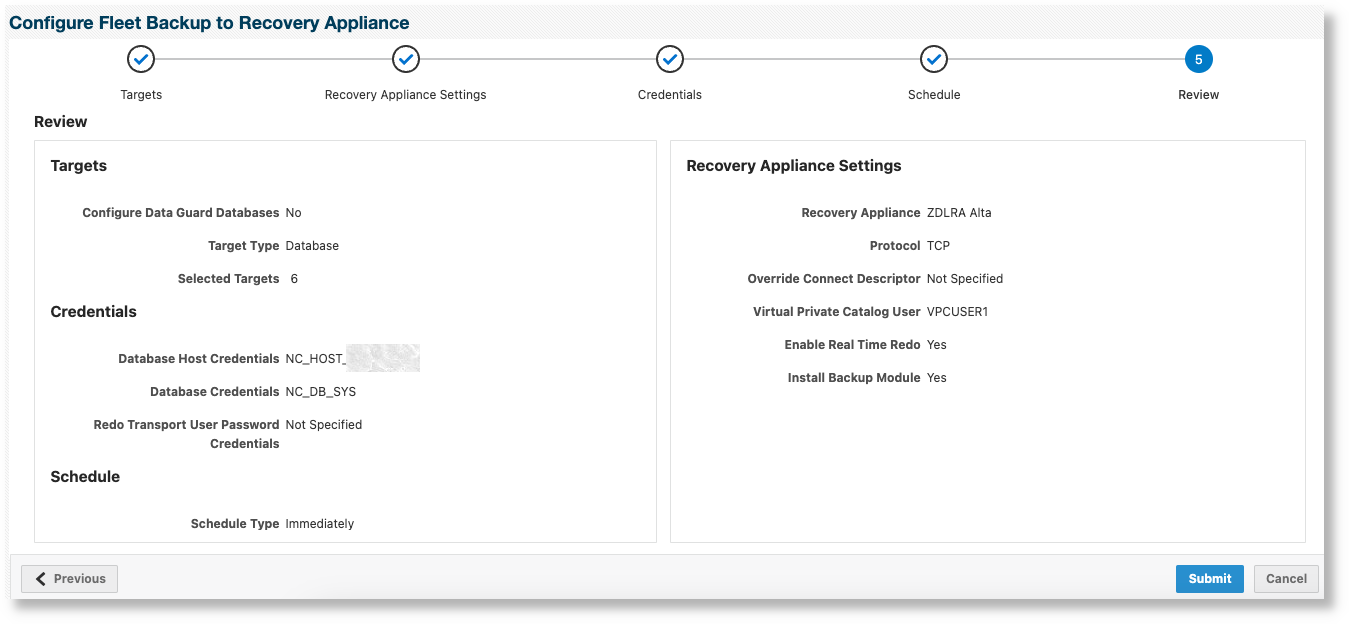Click the Recovery Appliance Settings panel heading

[794, 166]
